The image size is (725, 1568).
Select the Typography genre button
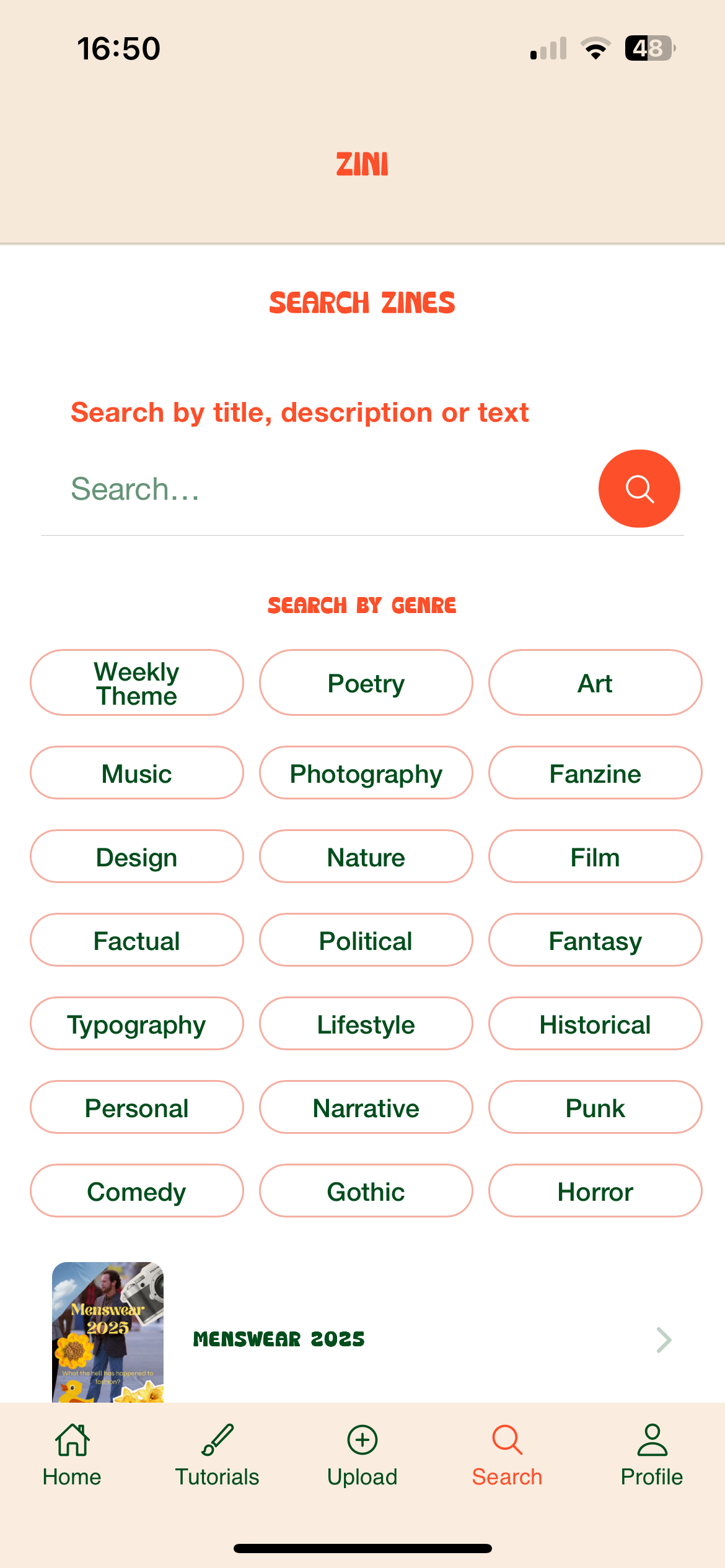pyautogui.click(x=137, y=1024)
